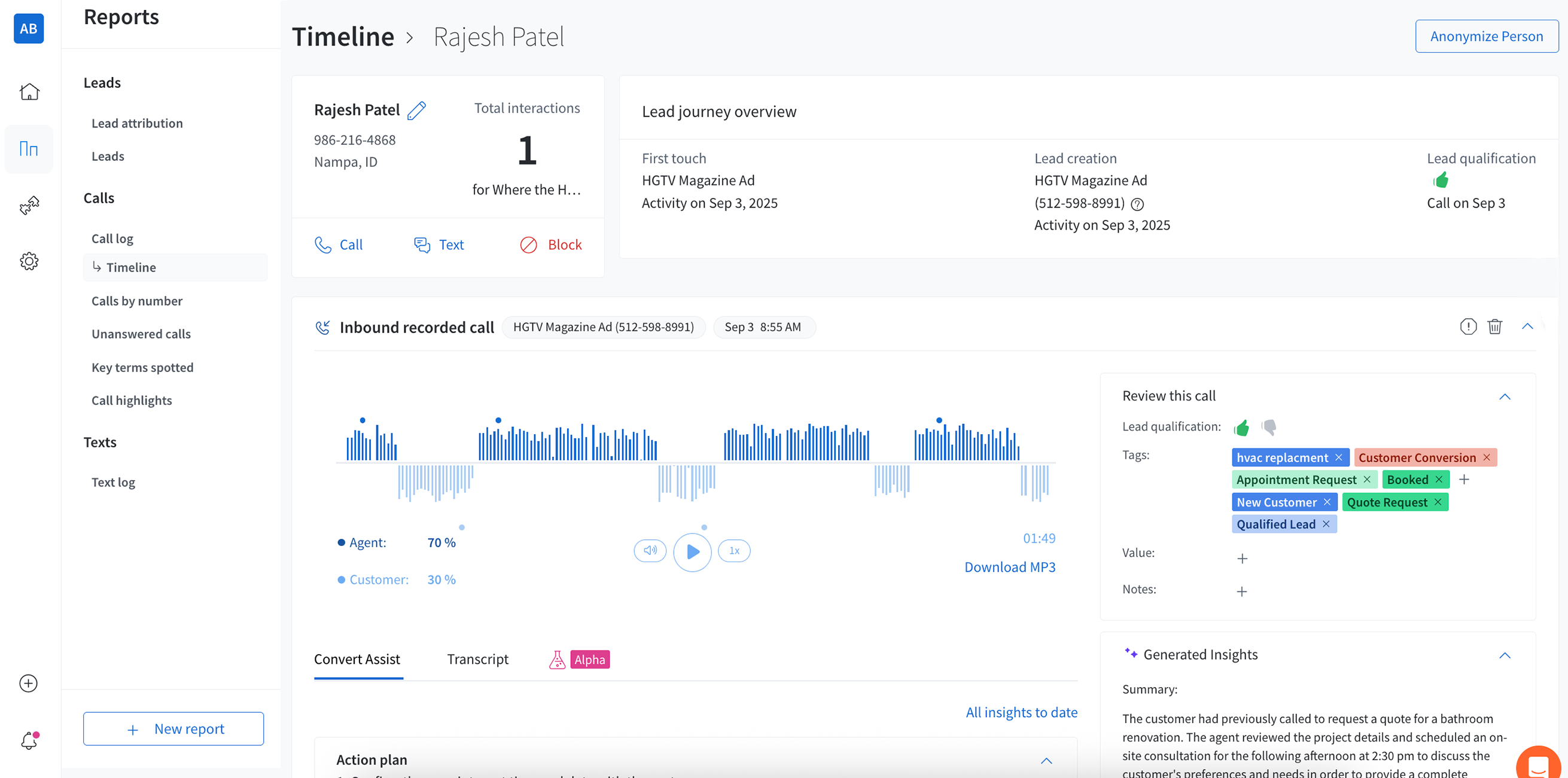
Task: Click the home icon in the sidebar
Action: coord(29,92)
